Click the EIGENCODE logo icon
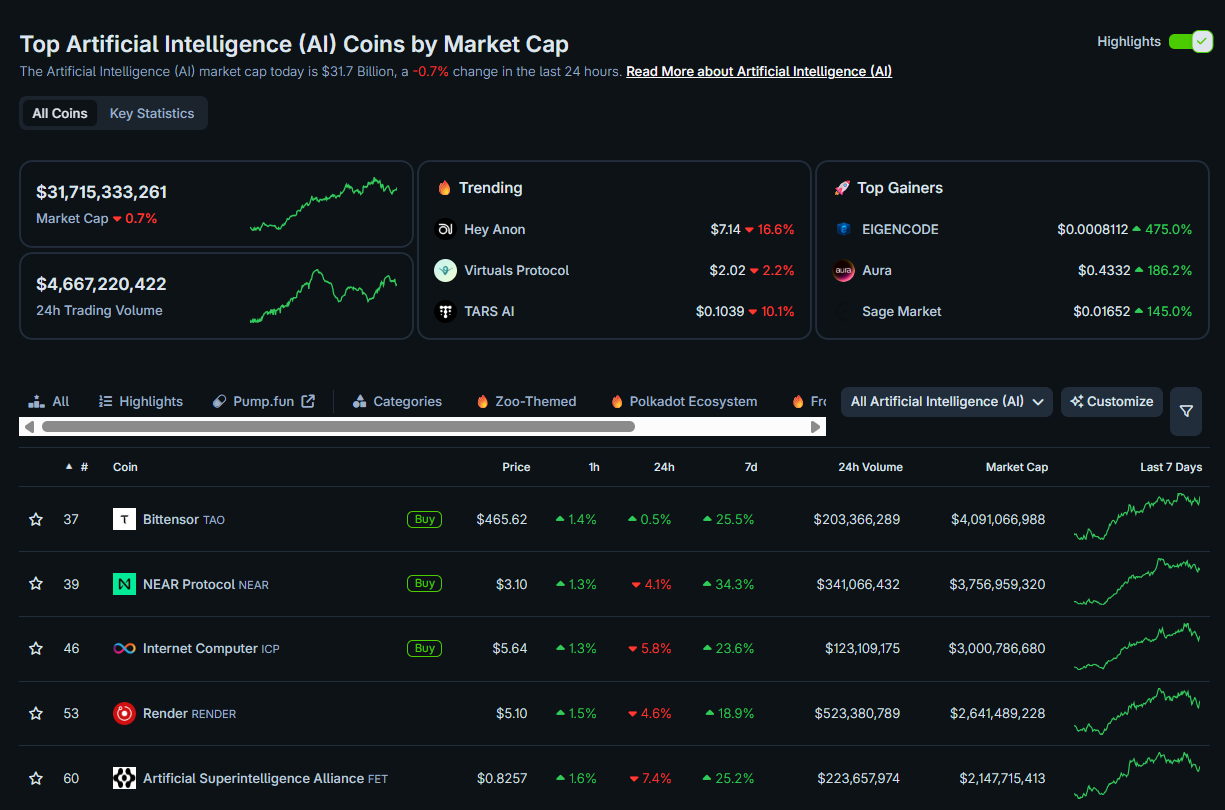 click(x=844, y=229)
